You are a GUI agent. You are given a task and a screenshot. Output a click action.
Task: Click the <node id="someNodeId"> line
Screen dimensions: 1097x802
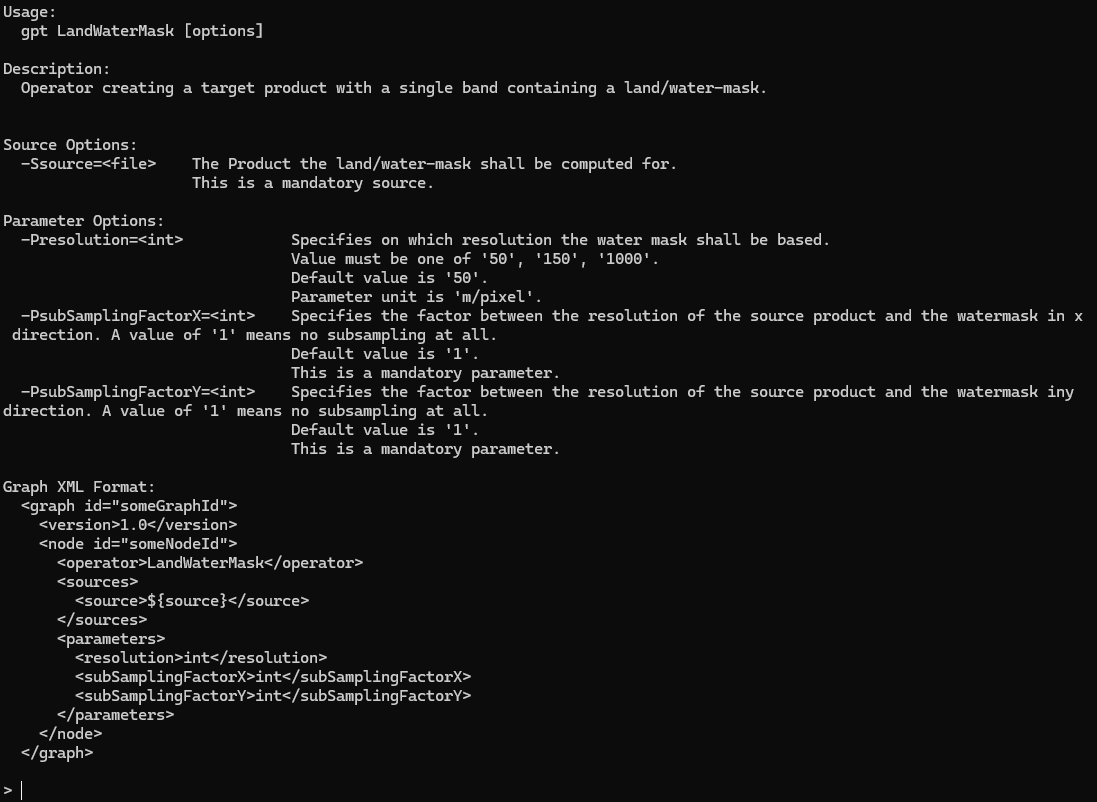pos(139,544)
